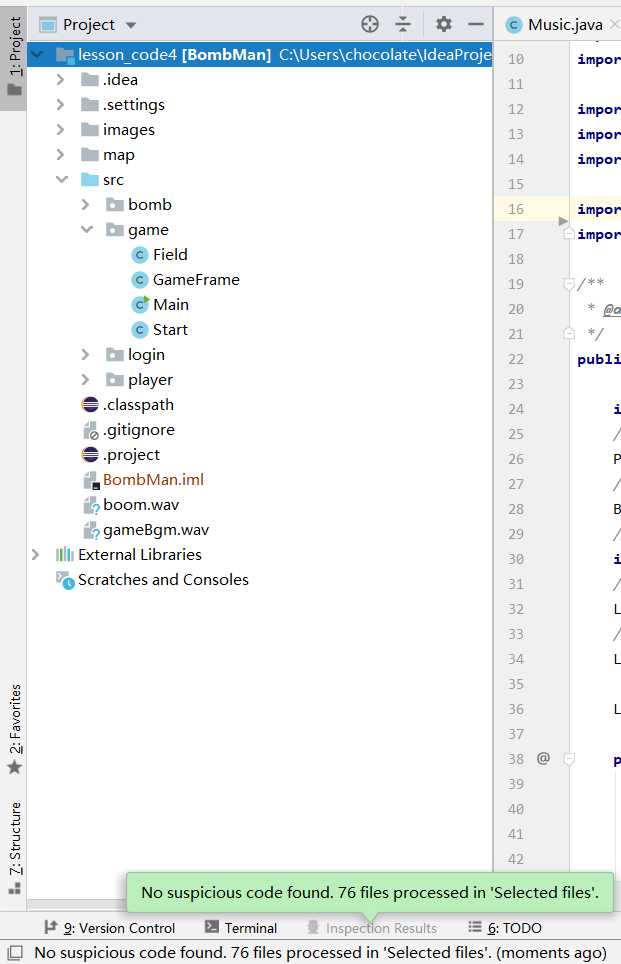The height and width of the screenshot is (964, 621).
Task: Expand the map folder
Action: click(x=60, y=155)
